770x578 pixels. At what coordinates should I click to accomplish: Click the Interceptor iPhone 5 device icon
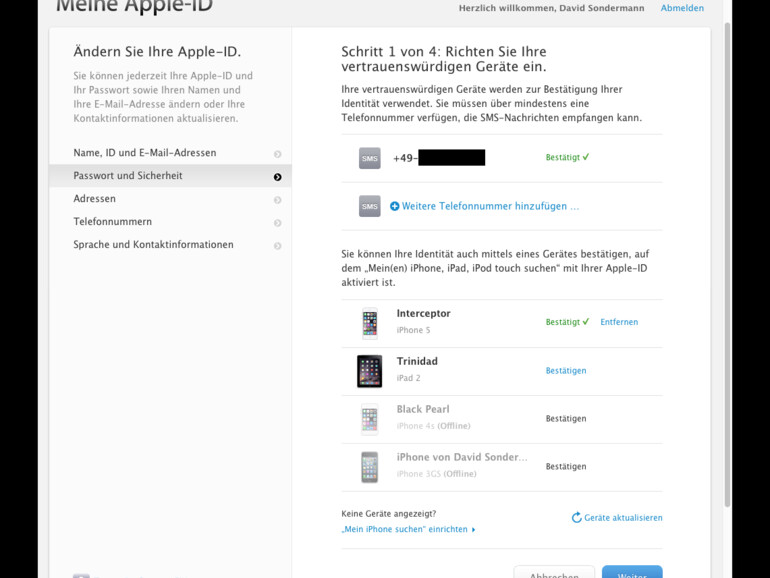click(369, 323)
